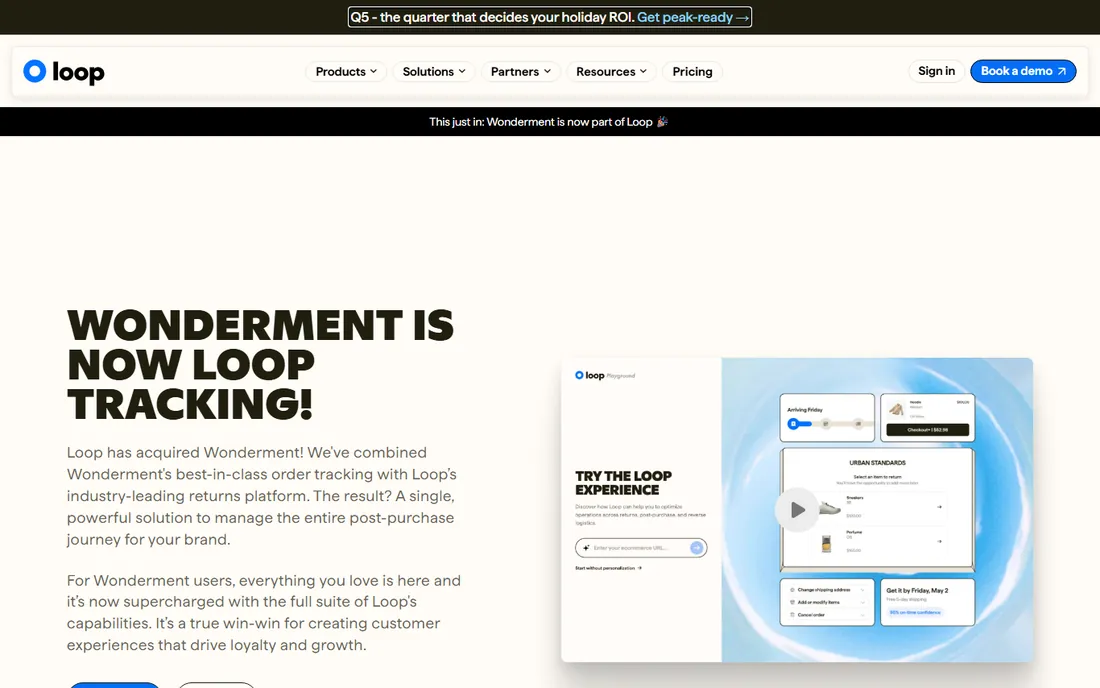Click the paragraph starting Loop has acquired Wonderment
This screenshot has height=688, width=1100.
tap(262, 496)
